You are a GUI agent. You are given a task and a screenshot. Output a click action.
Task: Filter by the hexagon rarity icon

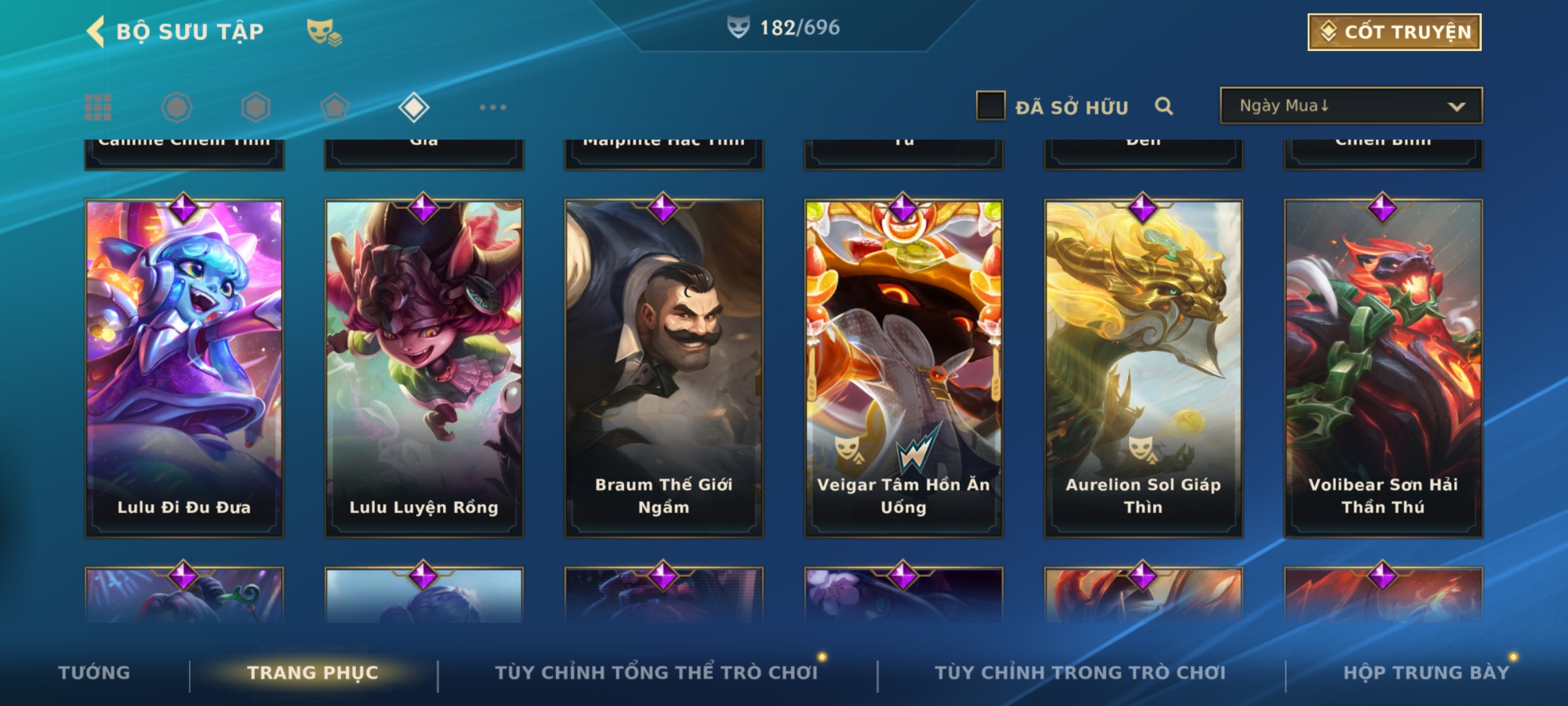[255, 107]
